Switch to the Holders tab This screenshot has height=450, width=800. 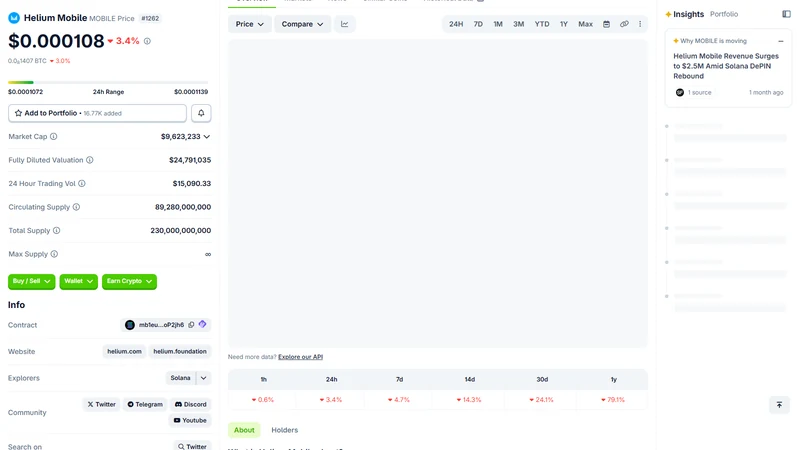click(284, 430)
